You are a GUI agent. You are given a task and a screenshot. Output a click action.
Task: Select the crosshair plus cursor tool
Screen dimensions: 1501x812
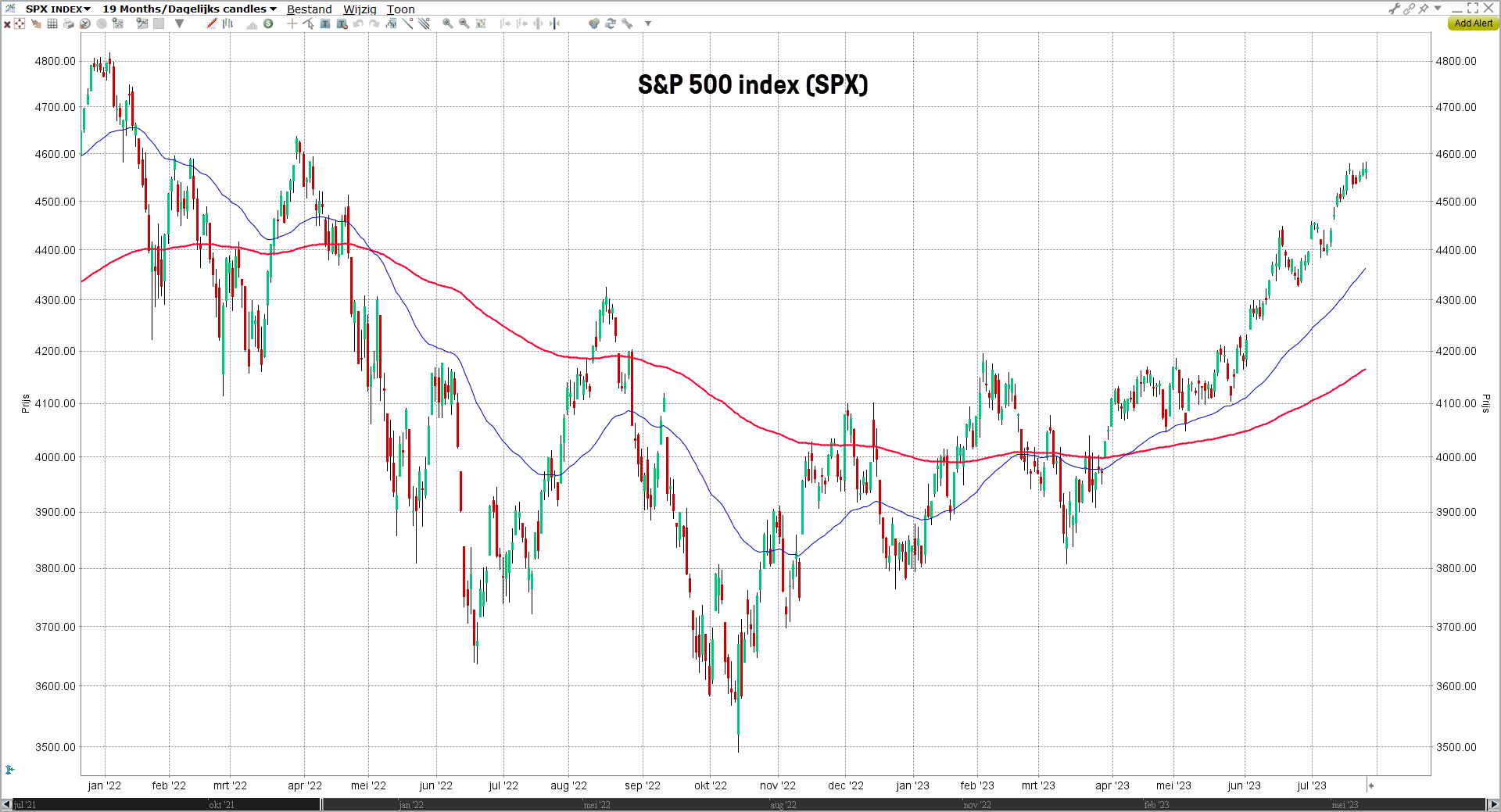click(292, 23)
